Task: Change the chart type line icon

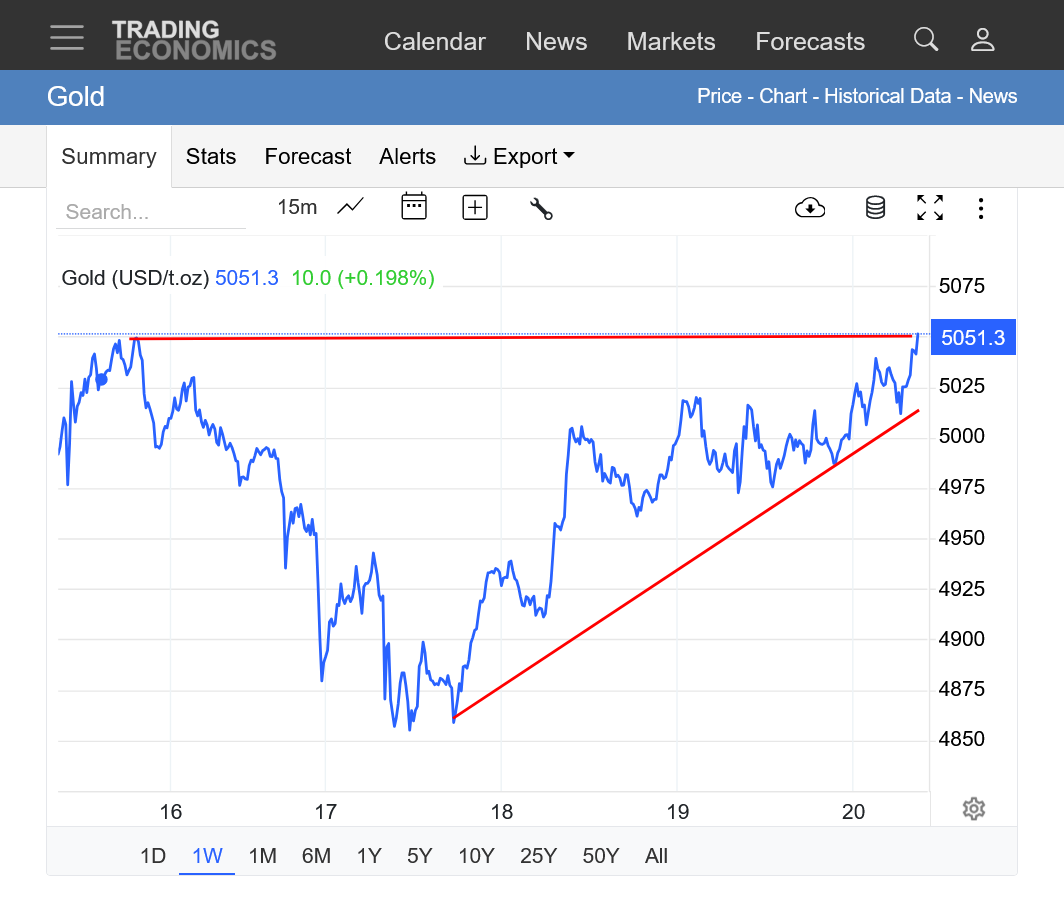Action: [x=350, y=207]
